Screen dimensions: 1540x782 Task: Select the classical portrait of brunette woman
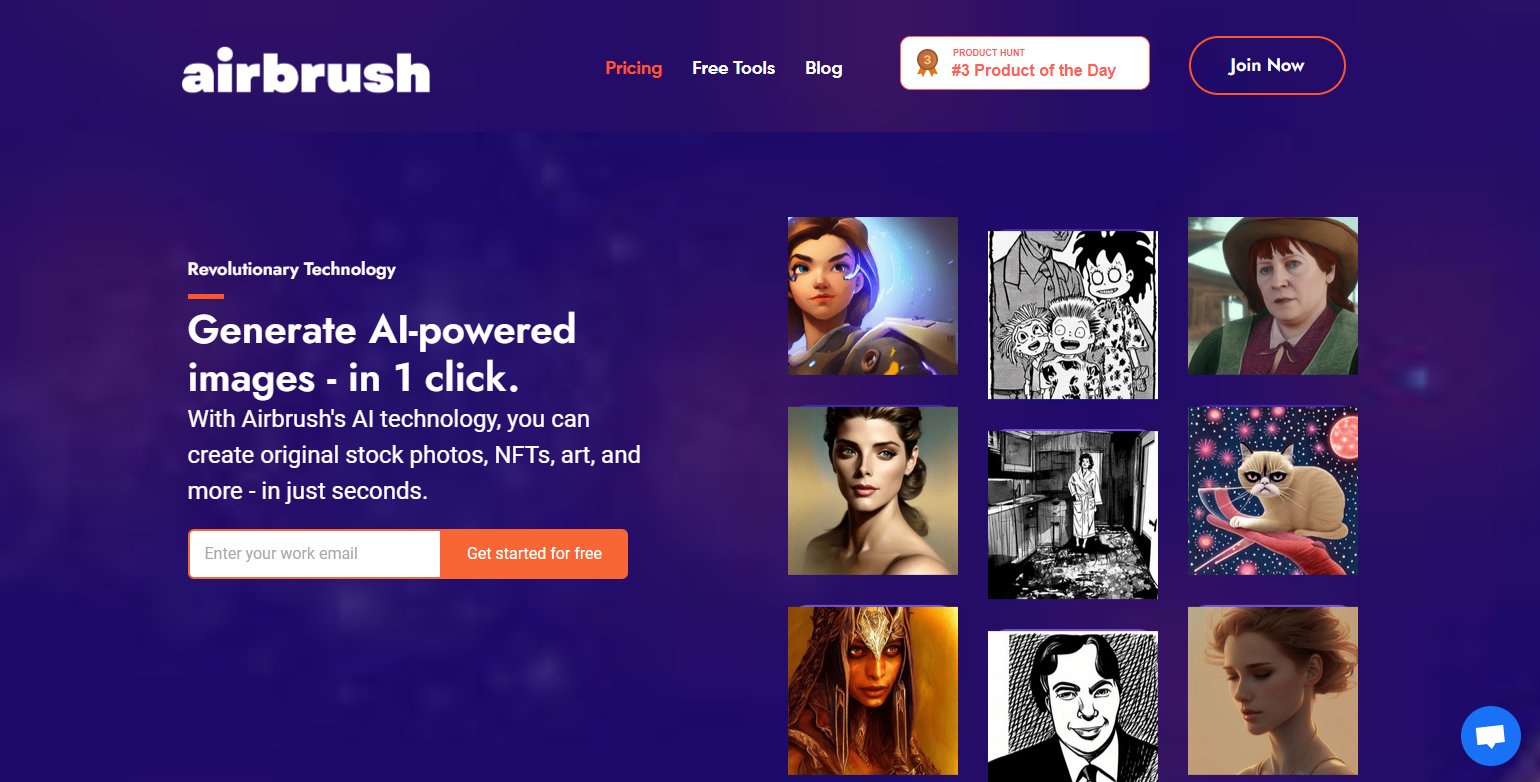point(873,491)
